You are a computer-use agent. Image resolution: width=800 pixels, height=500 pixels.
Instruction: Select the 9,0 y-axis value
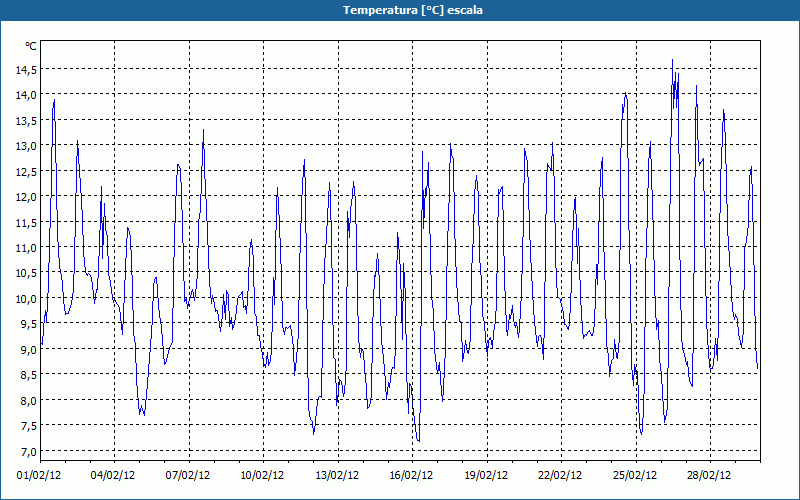(x=29, y=349)
